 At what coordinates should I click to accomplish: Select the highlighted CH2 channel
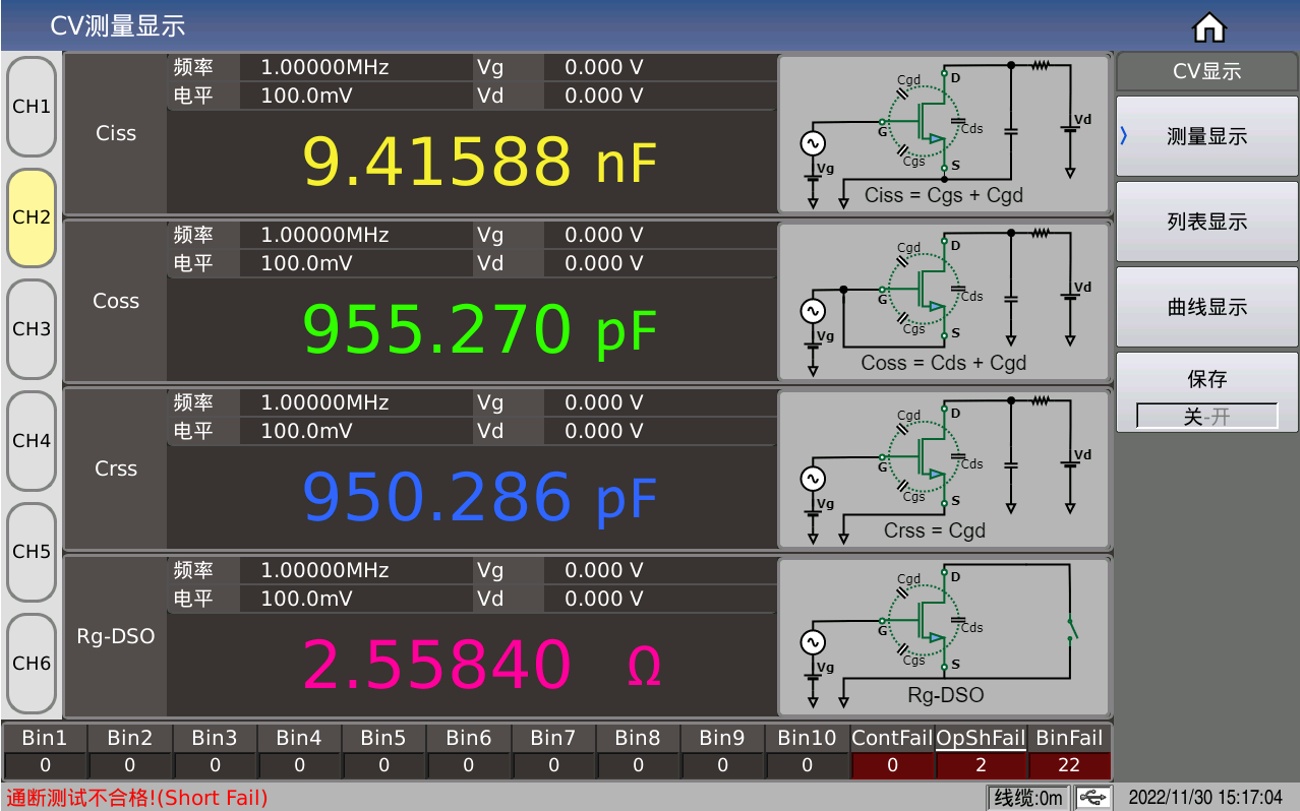pyautogui.click(x=32, y=218)
